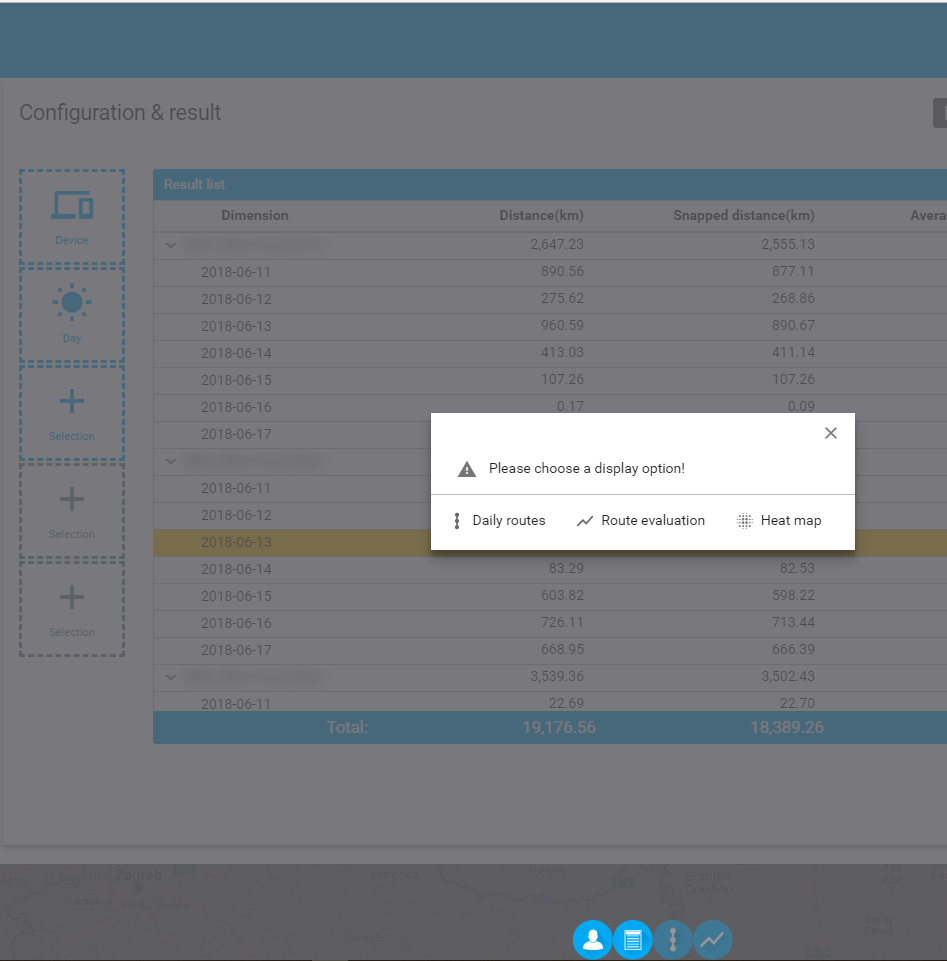The image size is (947, 961).
Task: Open the list view icon in bottom bar
Action: [x=633, y=940]
